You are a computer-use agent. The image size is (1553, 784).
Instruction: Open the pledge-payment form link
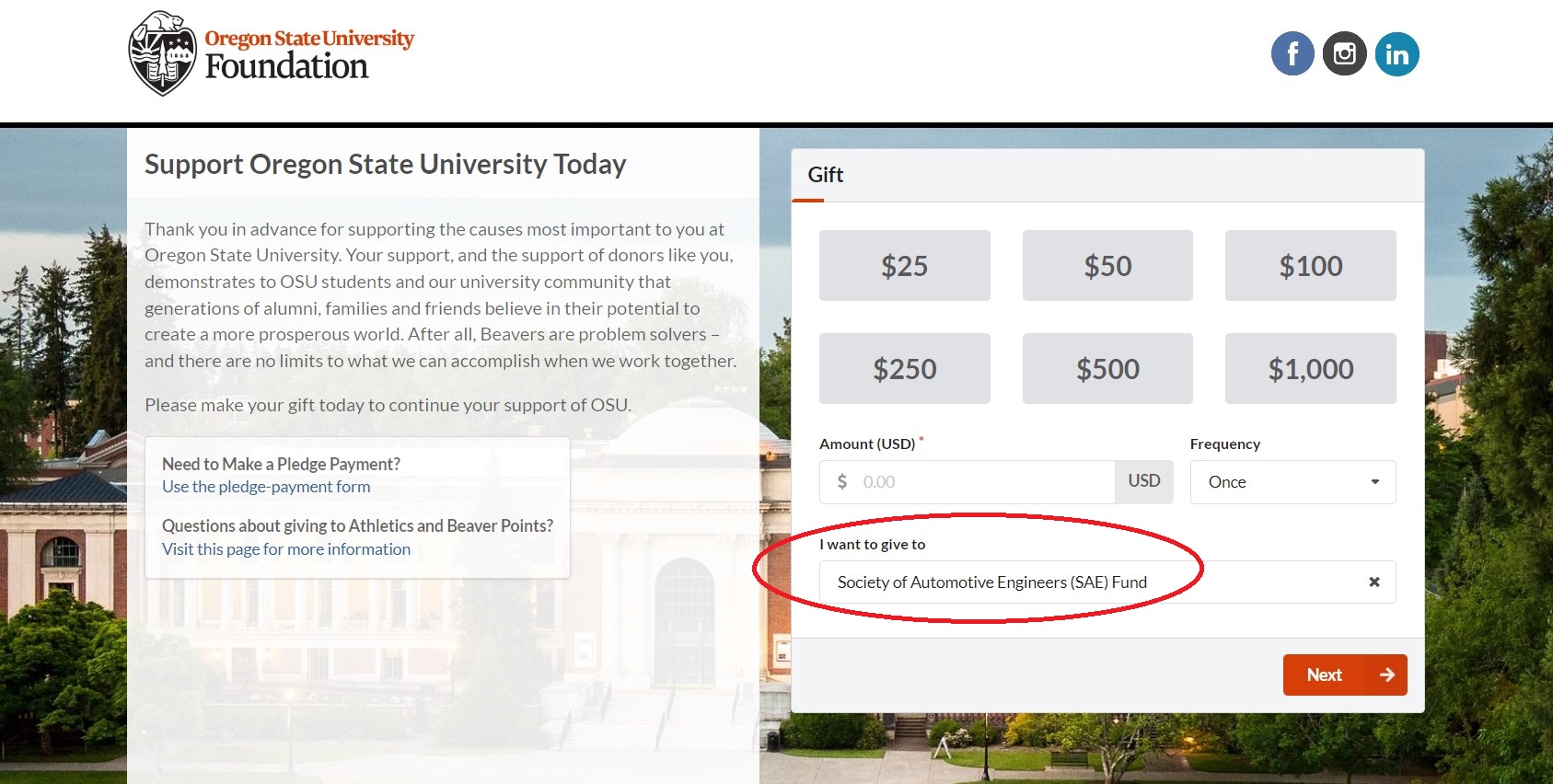click(x=266, y=487)
